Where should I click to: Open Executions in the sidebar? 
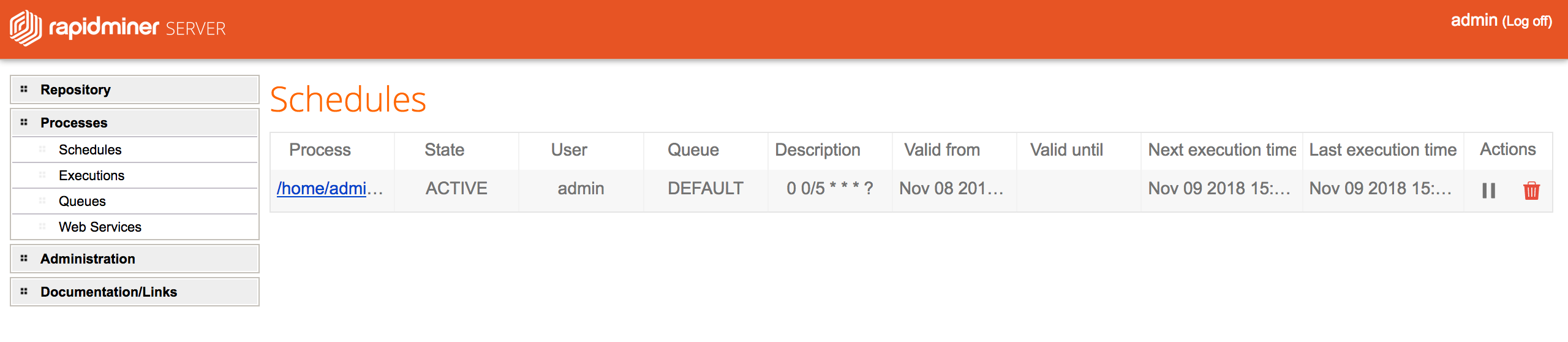click(x=91, y=176)
